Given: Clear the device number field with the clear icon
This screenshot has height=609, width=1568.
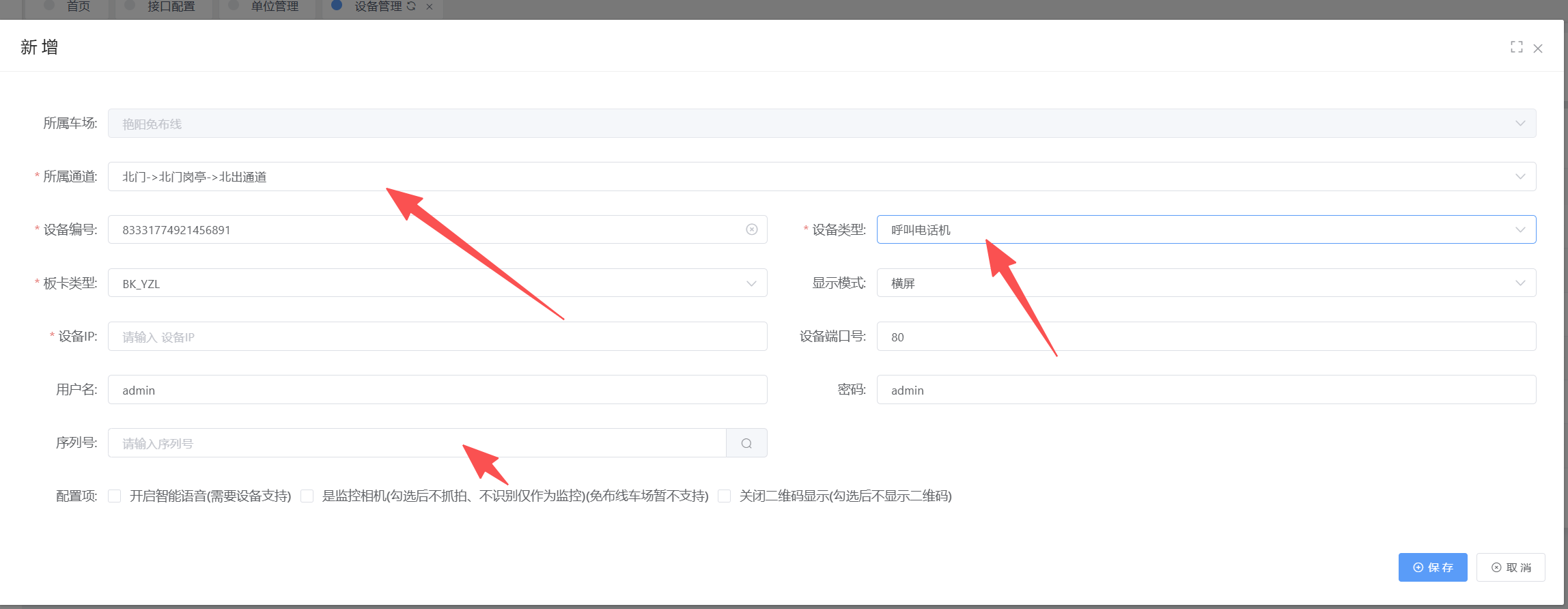Looking at the screenshot, I should [751, 229].
